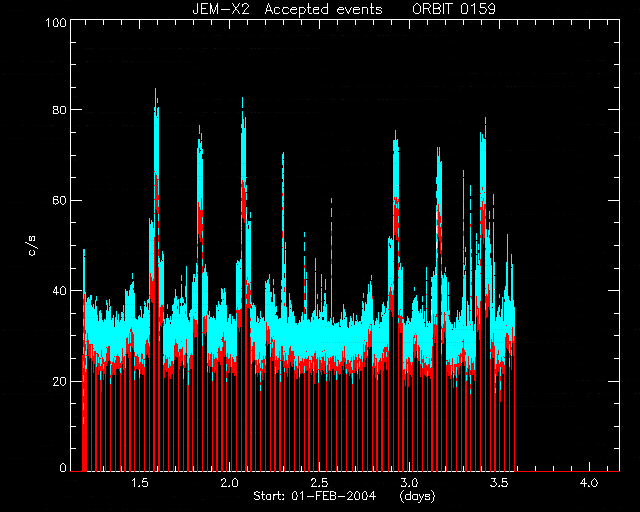
Task: Select the 3.0 days x-axis label
Action: (x=409, y=483)
